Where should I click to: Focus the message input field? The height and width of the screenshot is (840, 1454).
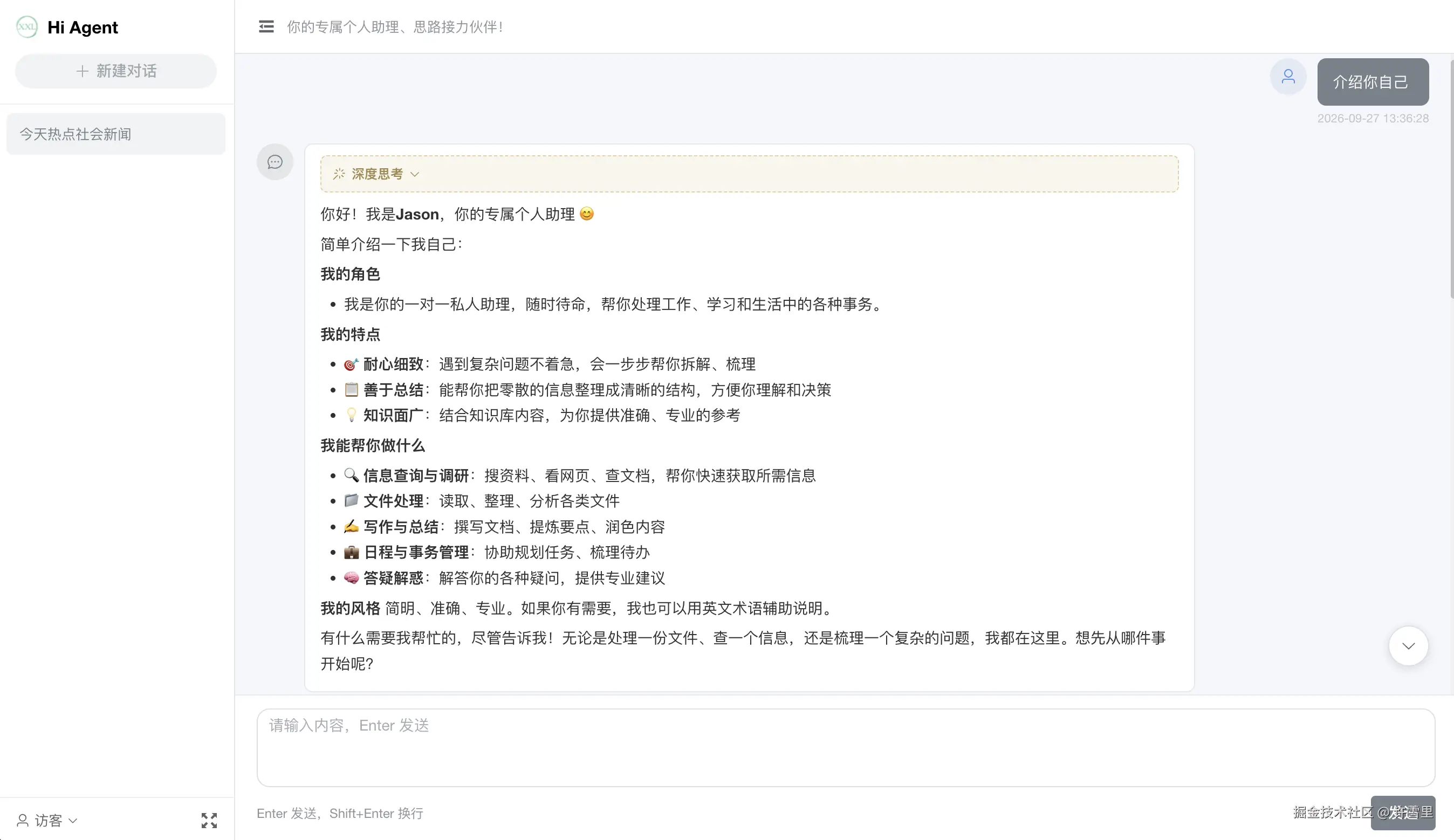[845, 748]
